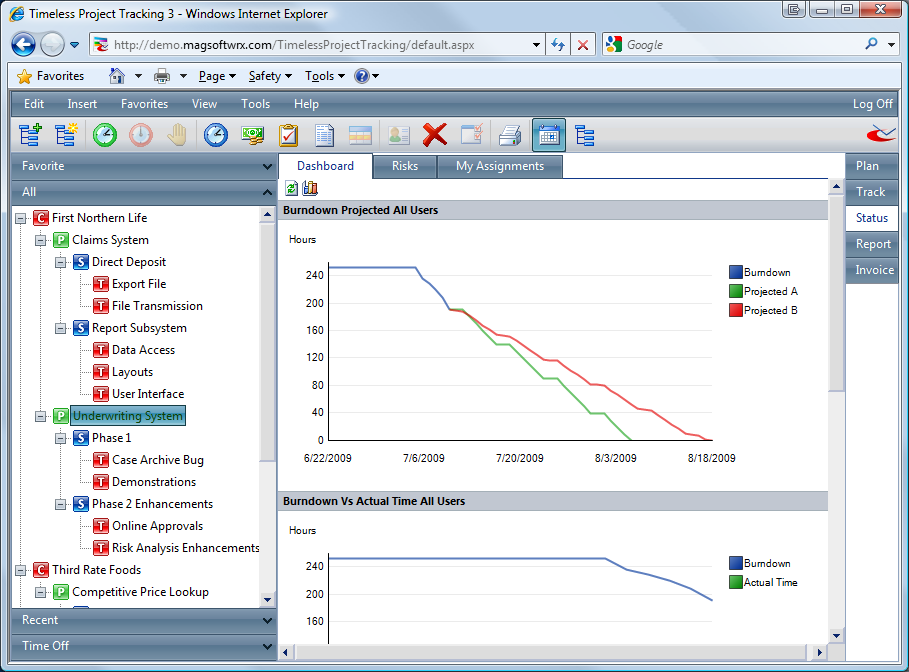Click the blue tree-structure icon after the calendar
Screen dimensions: 909x672
pyautogui.click(x=584, y=136)
